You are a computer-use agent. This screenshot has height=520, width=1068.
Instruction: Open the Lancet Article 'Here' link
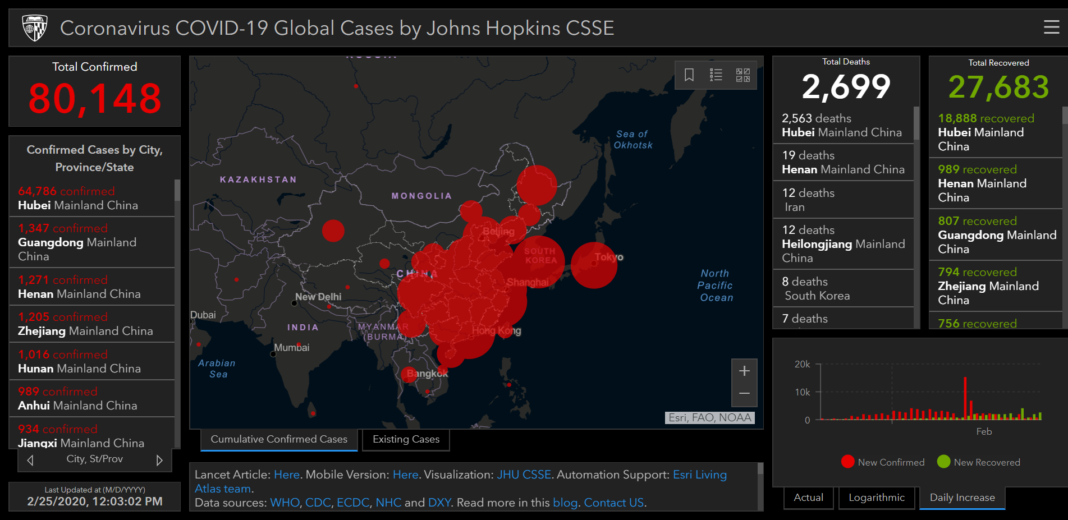point(286,474)
